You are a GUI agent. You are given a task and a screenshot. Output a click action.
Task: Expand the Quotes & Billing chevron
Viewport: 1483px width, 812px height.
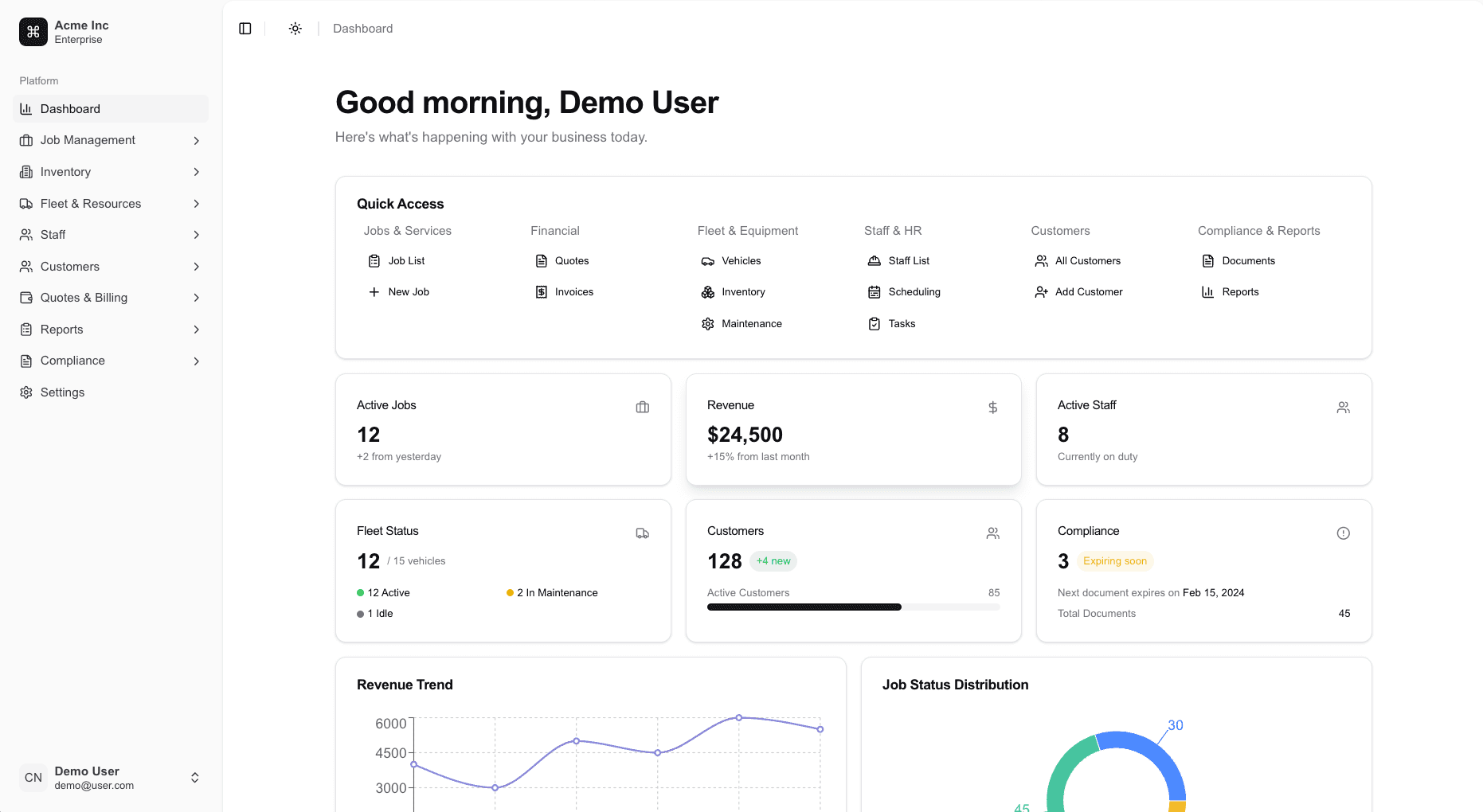(196, 298)
